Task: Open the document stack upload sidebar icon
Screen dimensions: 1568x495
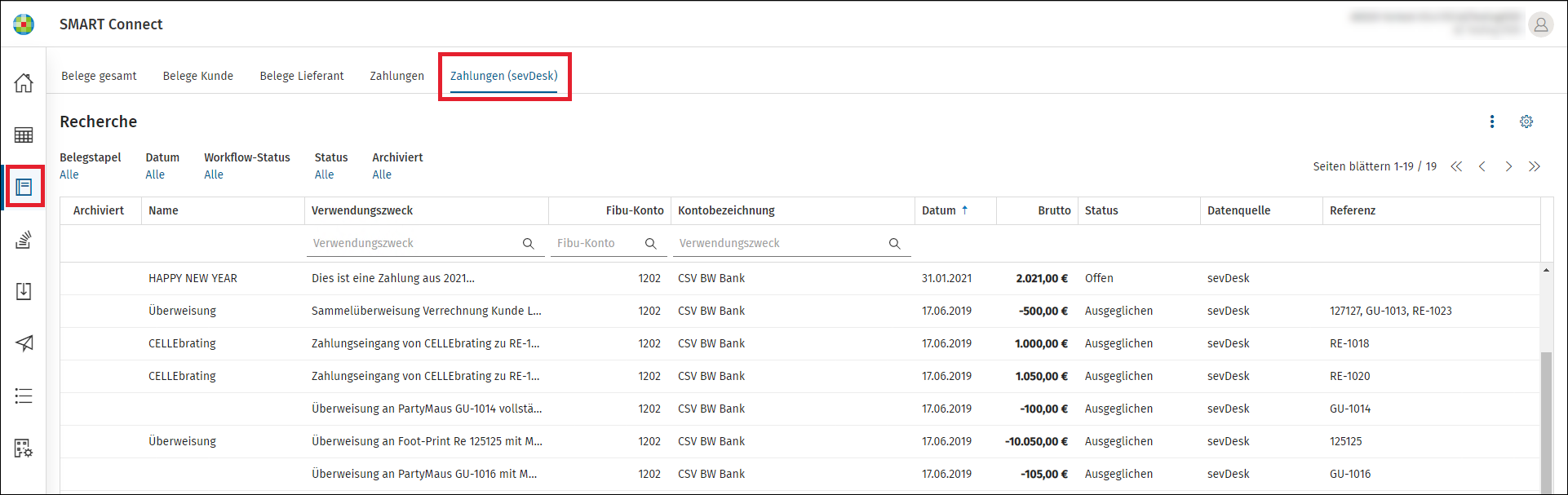Action: coord(24,240)
